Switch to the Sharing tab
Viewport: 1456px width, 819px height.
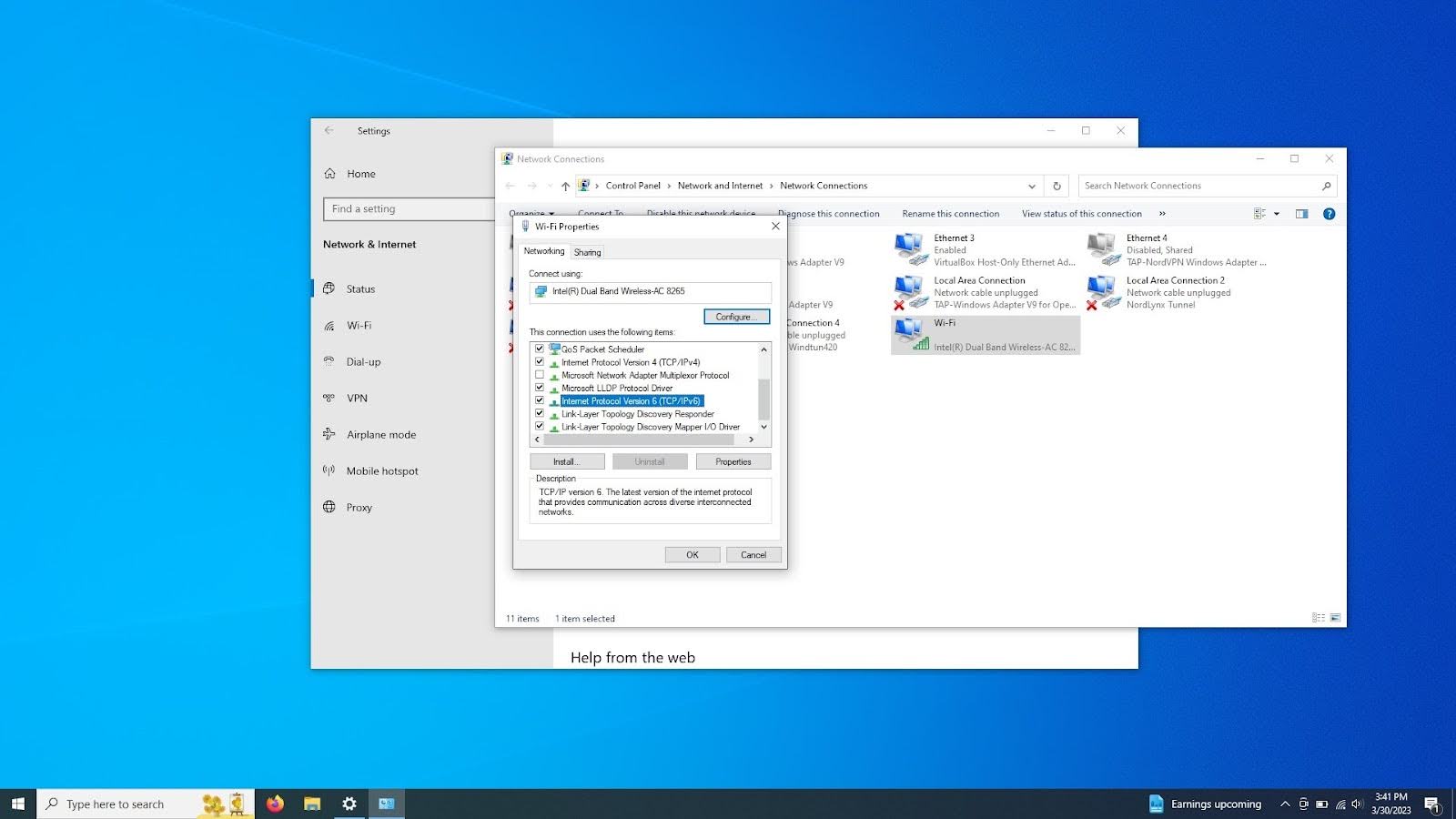click(587, 252)
